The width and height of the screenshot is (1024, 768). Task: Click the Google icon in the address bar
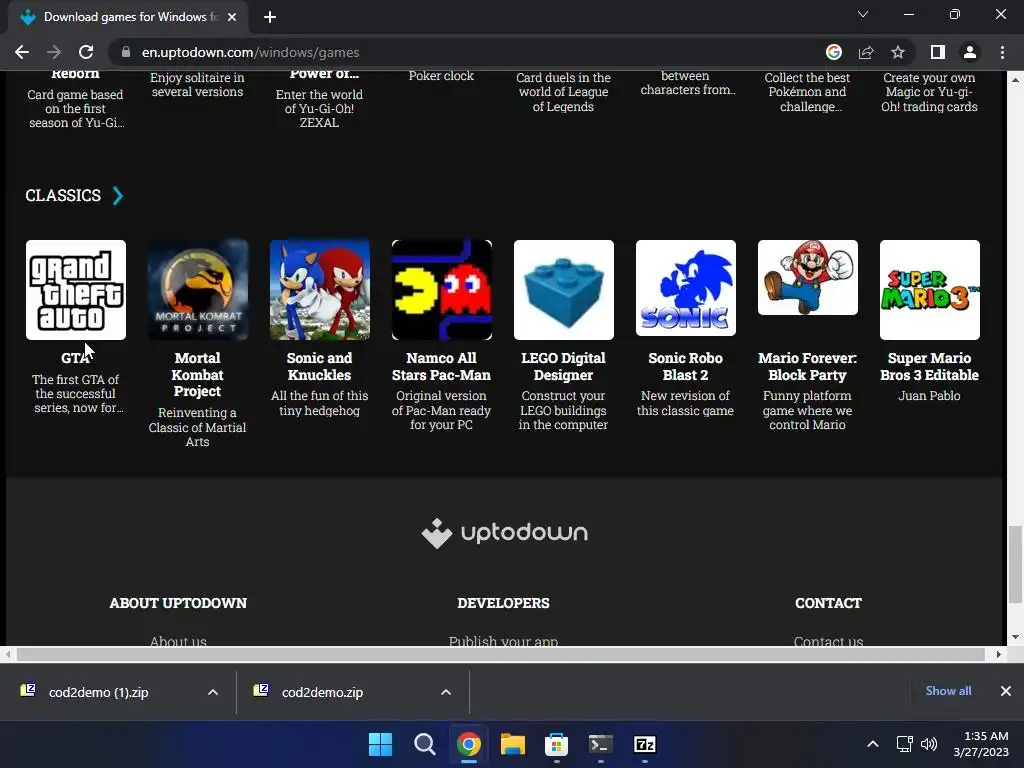[834, 52]
